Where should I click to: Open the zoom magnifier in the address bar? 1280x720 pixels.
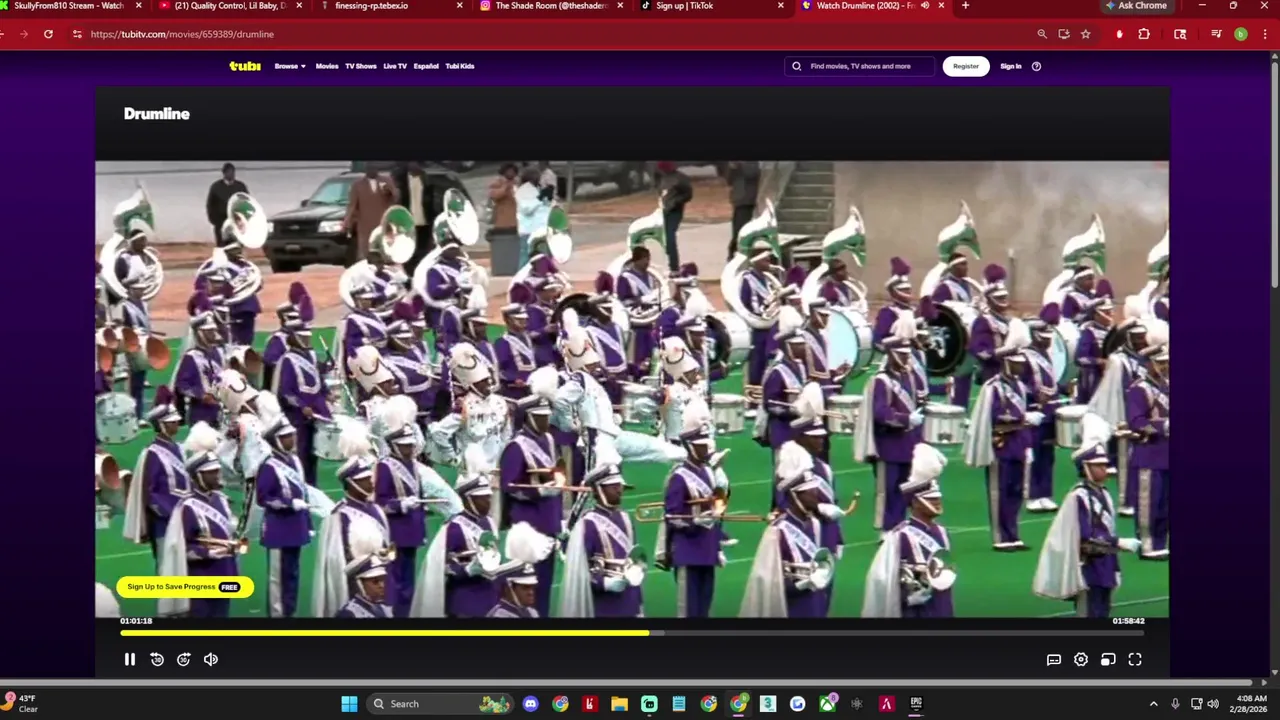coord(1042,34)
